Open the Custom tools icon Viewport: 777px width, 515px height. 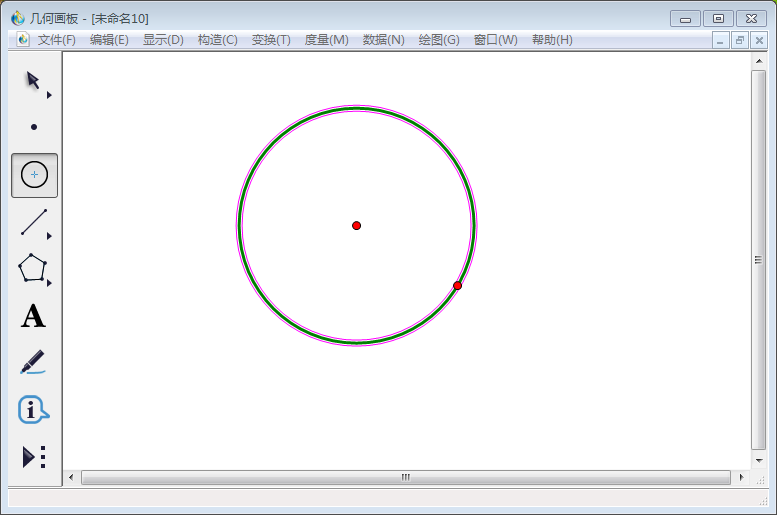(x=34, y=457)
